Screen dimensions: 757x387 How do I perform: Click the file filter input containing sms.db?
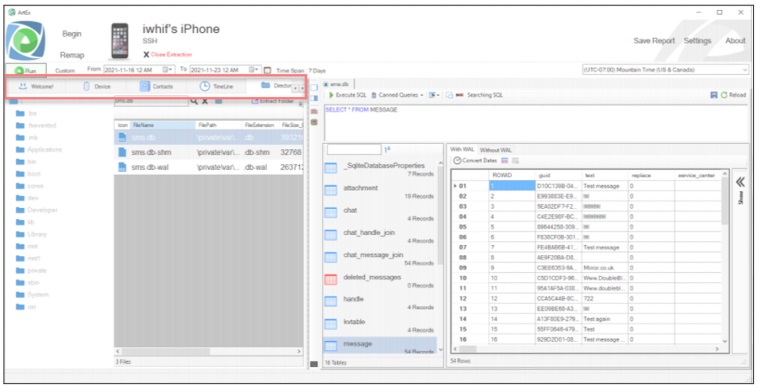151,101
